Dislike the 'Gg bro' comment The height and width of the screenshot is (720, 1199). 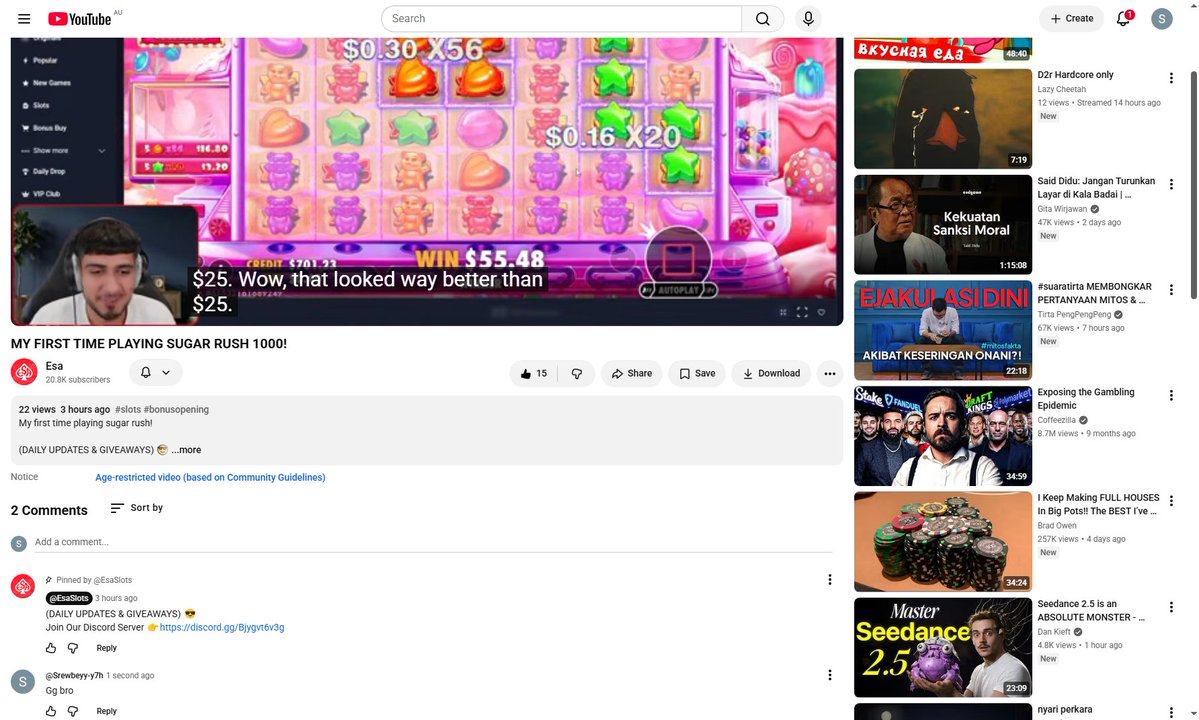tap(73, 712)
